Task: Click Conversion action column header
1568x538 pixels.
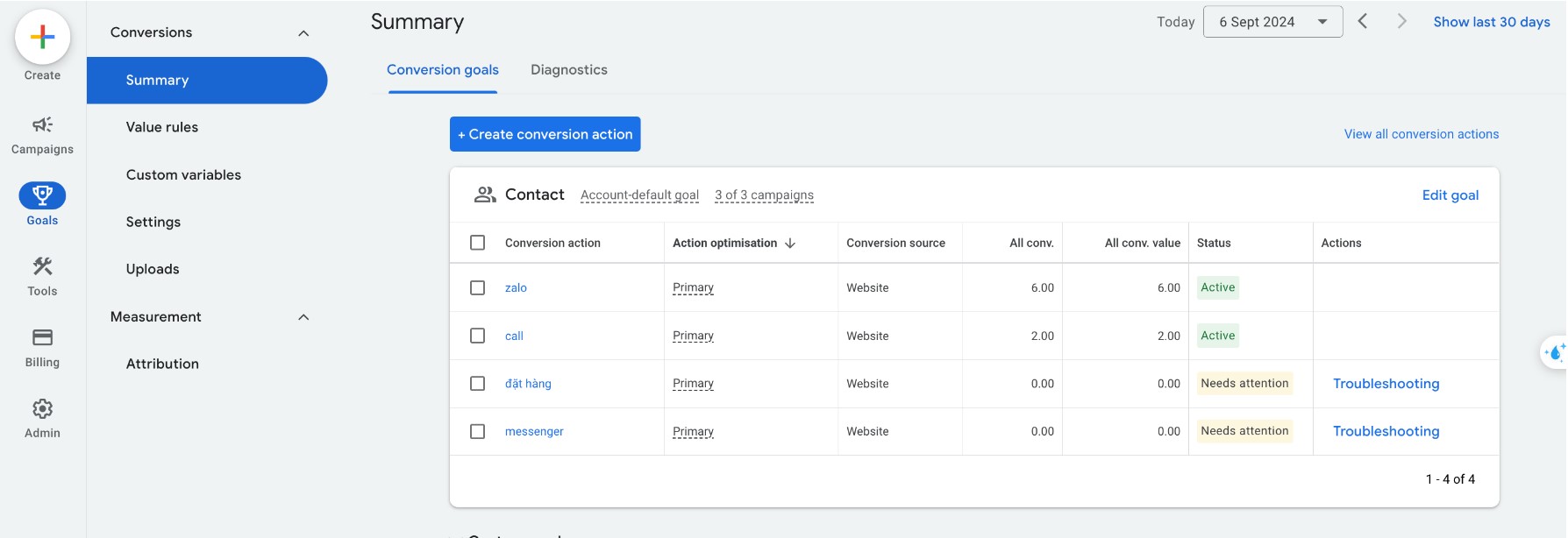Action: point(552,243)
